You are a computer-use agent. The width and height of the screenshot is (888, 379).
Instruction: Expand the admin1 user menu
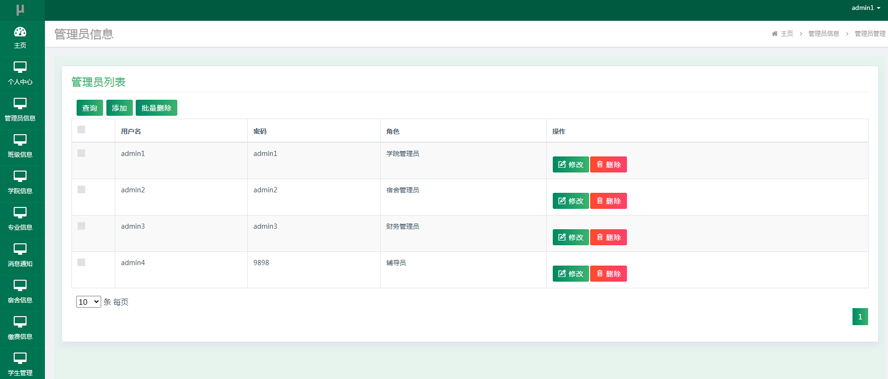tap(866, 8)
